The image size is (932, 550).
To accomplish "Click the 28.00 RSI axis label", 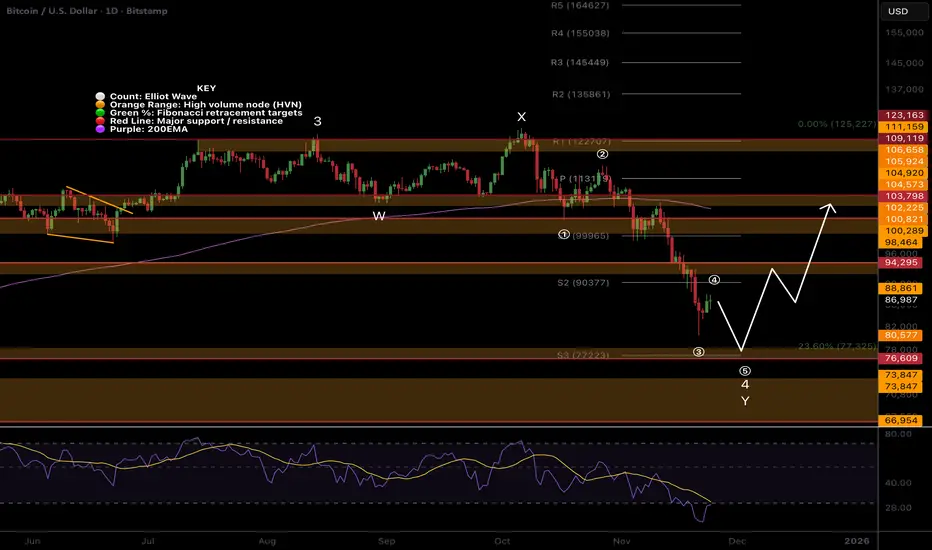I will [898, 508].
